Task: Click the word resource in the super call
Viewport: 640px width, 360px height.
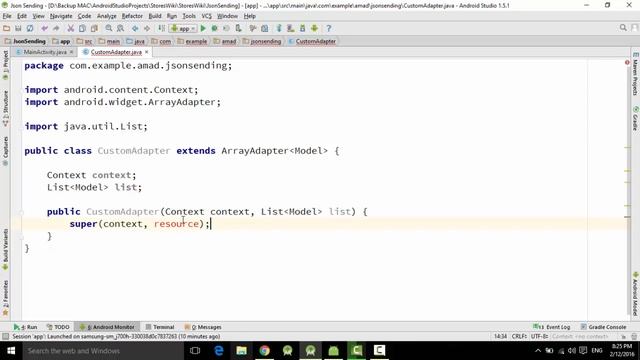Action: [x=176, y=224]
